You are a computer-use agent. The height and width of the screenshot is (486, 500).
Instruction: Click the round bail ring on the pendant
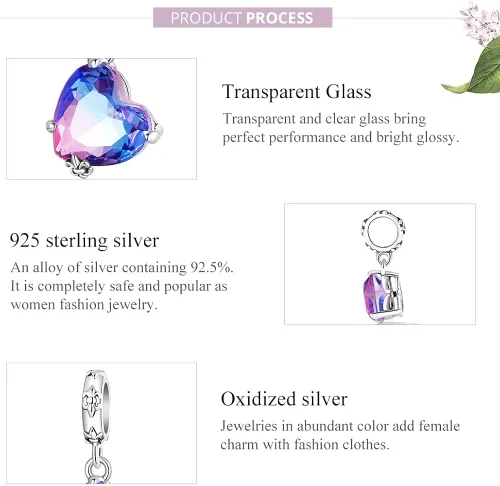tap(383, 231)
